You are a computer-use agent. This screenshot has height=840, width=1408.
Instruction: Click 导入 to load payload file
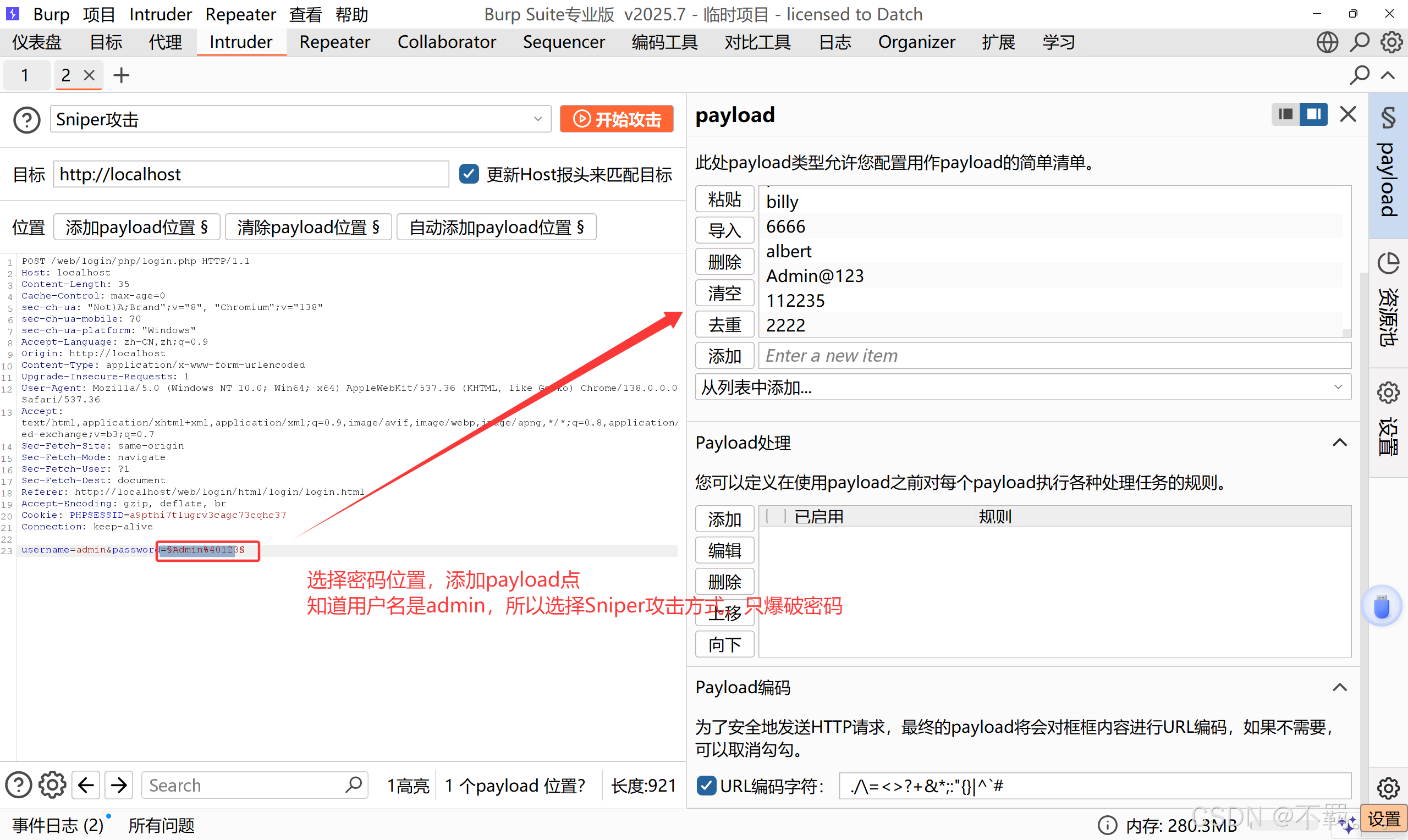(724, 230)
